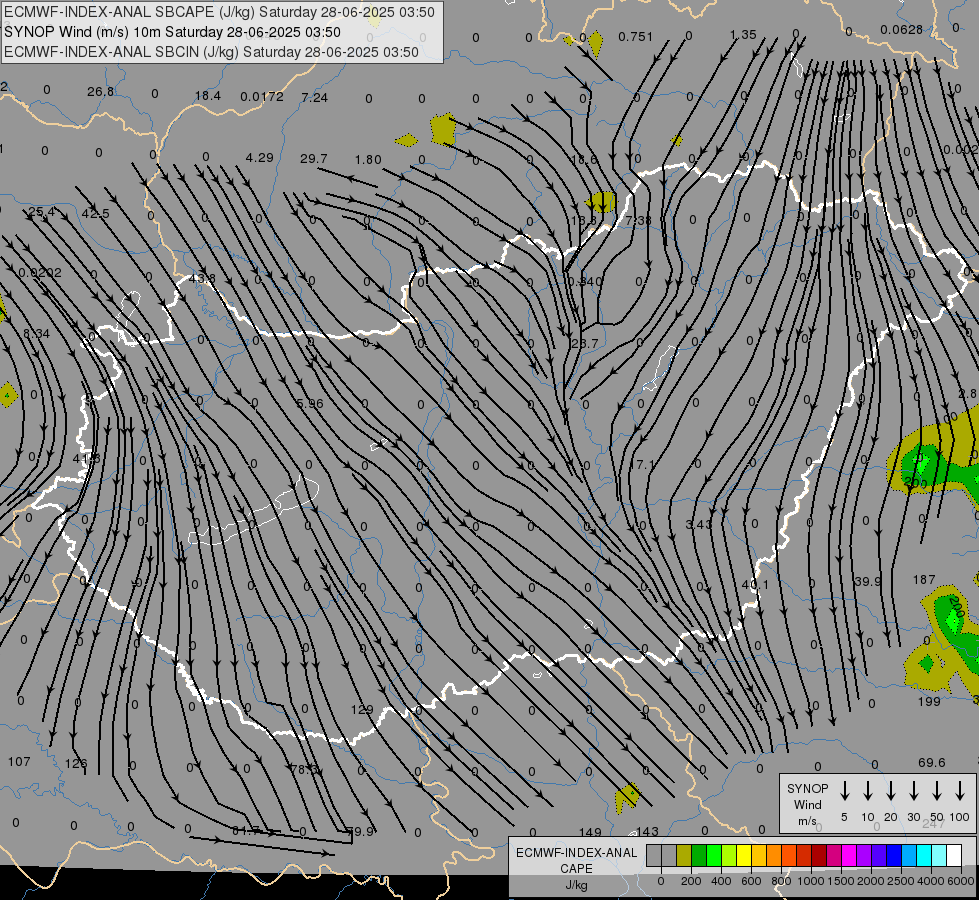Click the grid value '7.24'
Viewport: 979px width, 900px height.
click(x=315, y=97)
